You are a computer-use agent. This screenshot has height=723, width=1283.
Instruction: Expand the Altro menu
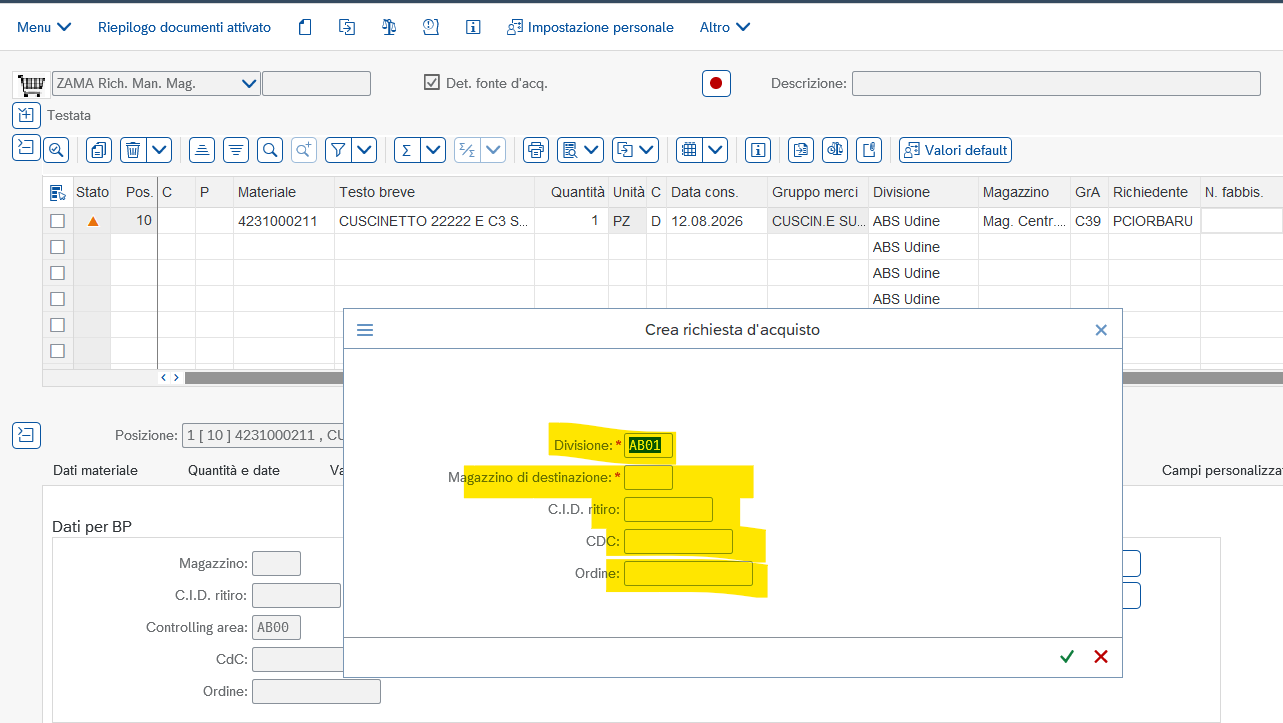(725, 27)
